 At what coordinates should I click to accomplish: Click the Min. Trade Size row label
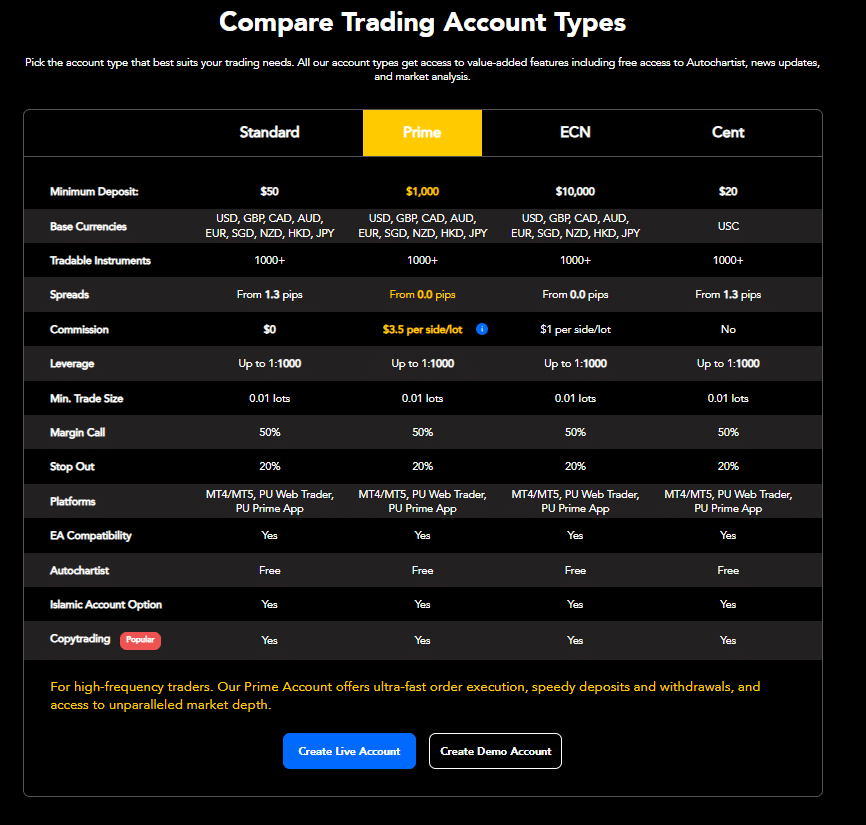pyautogui.click(x=86, y=399)
